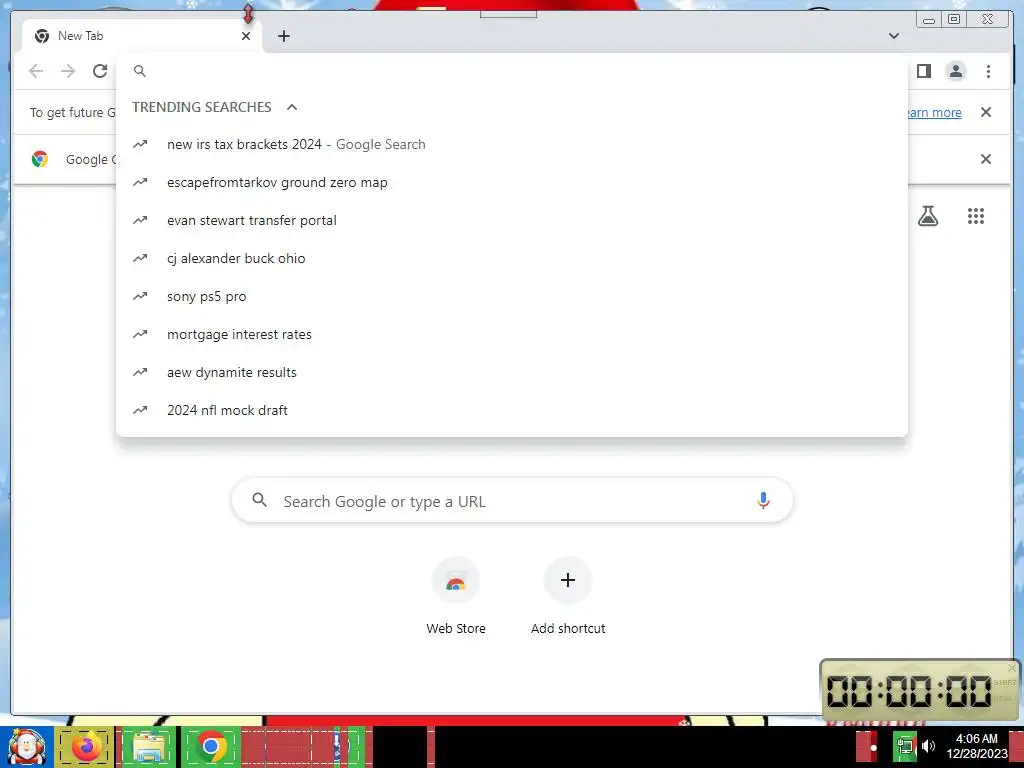The width and height of the screenshot is (1024, 768).
Task: Choose suggestion sony ps5 pro
Action: click(x=511, y=296)
